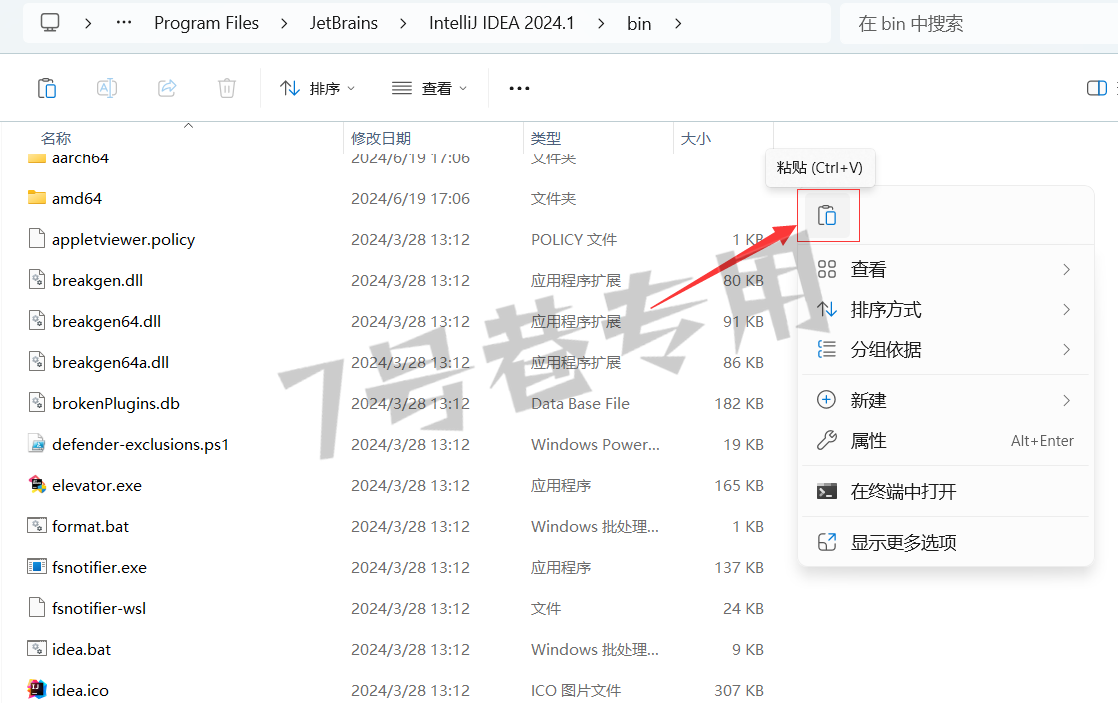Click the bin breadcrumb segment

[639, 24]
